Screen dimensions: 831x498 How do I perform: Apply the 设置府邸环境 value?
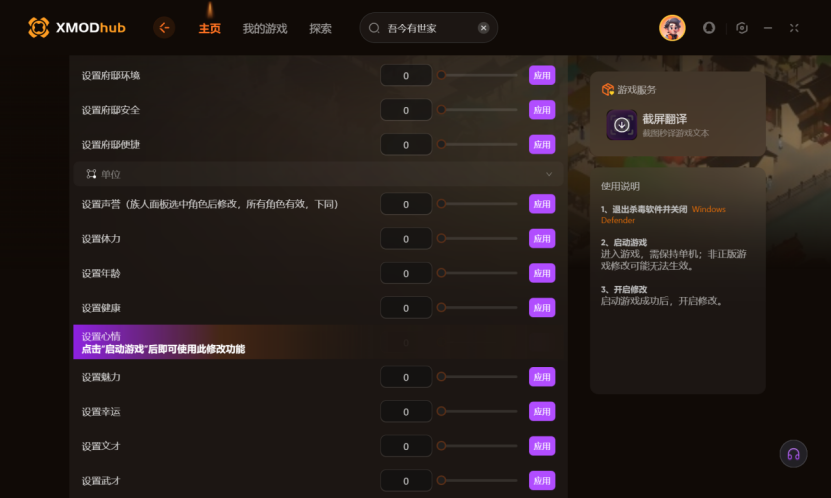click(542, 75)
